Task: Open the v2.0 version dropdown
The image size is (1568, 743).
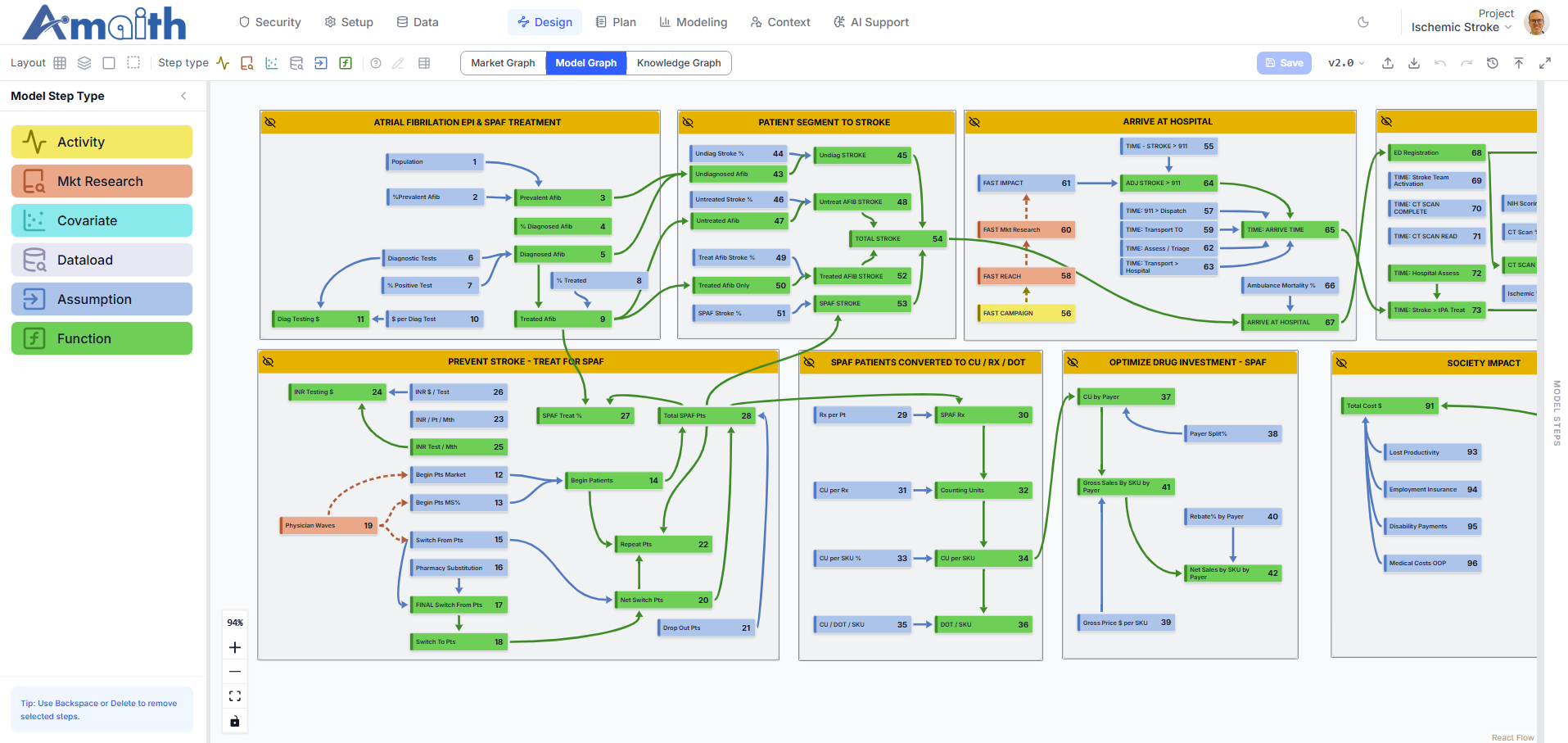Action: 1346,63
